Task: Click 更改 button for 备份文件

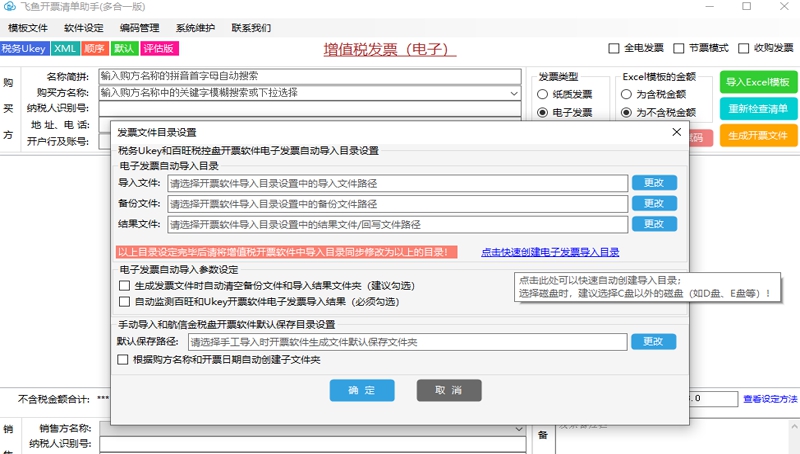Action: click(x=655, y=203)
